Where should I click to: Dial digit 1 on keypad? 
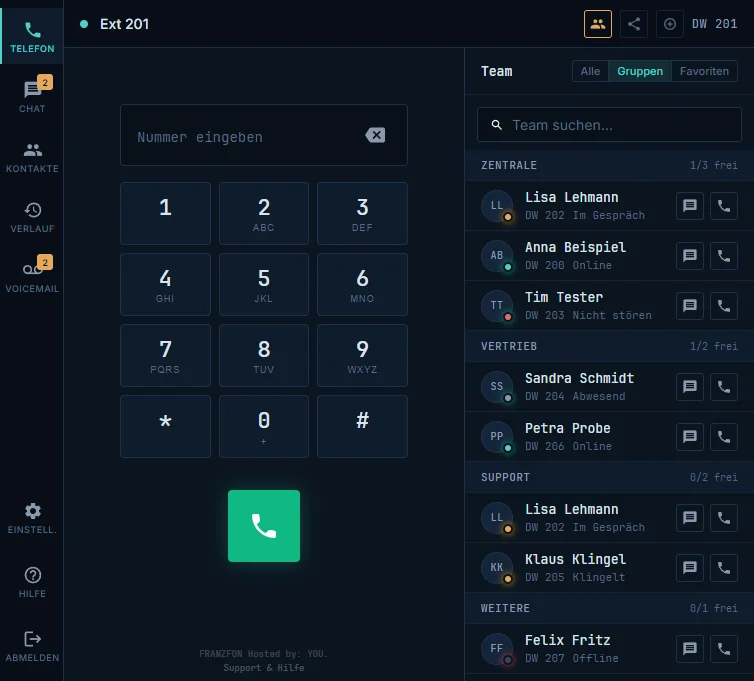click(165, 214)
